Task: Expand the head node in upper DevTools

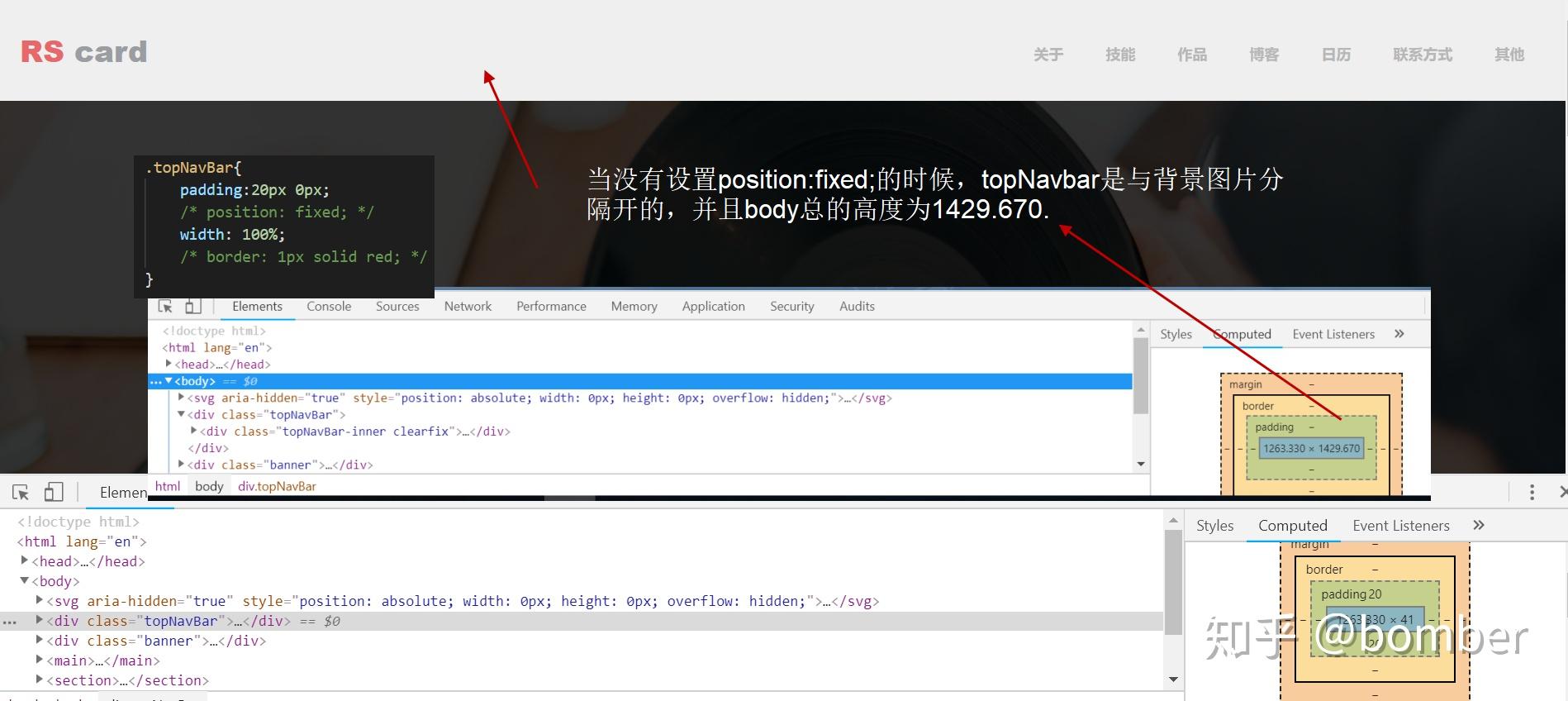Action: pyautogui.click(x=169, y=364)
